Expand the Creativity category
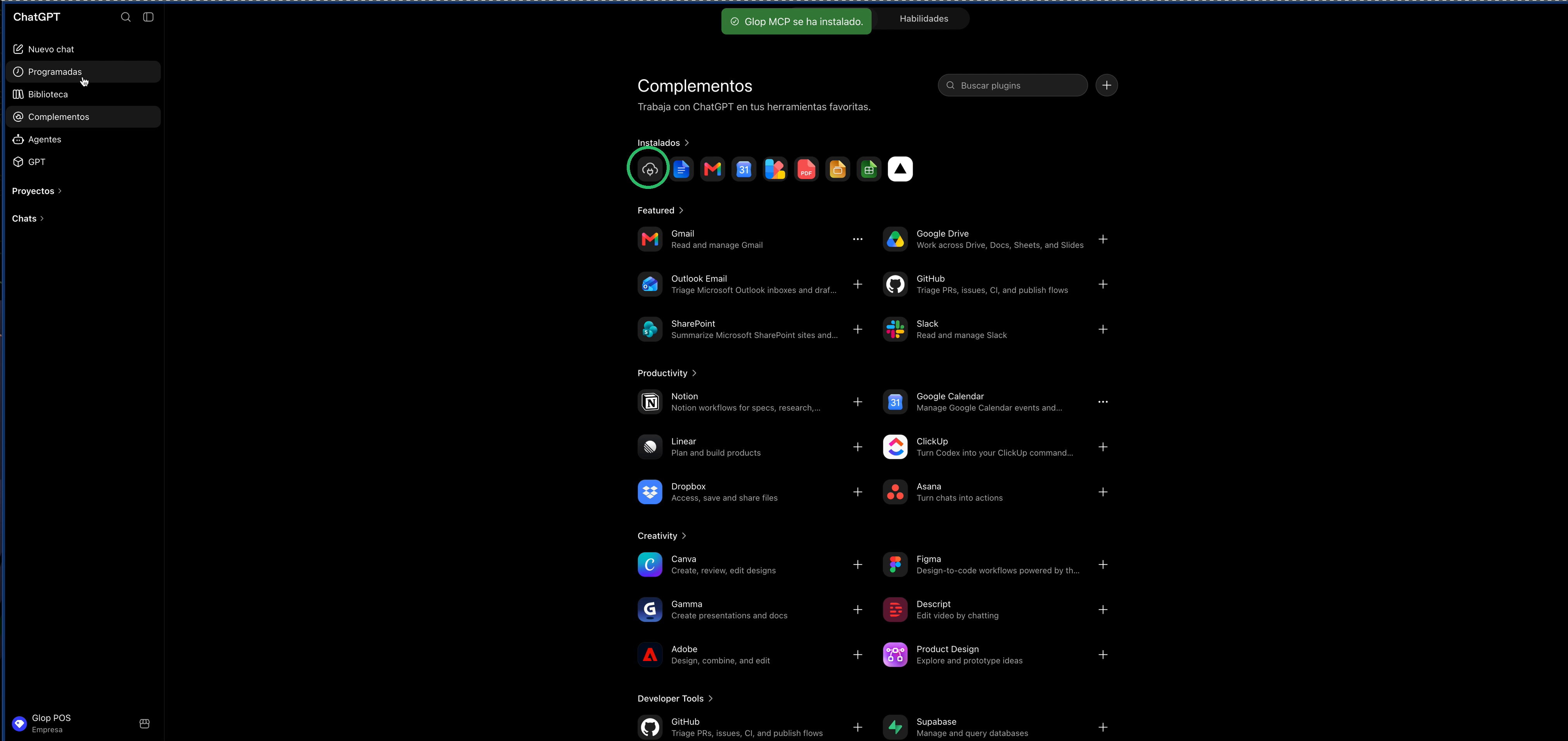Viewport: 1568px width, 741px height. tap(662, 536)
